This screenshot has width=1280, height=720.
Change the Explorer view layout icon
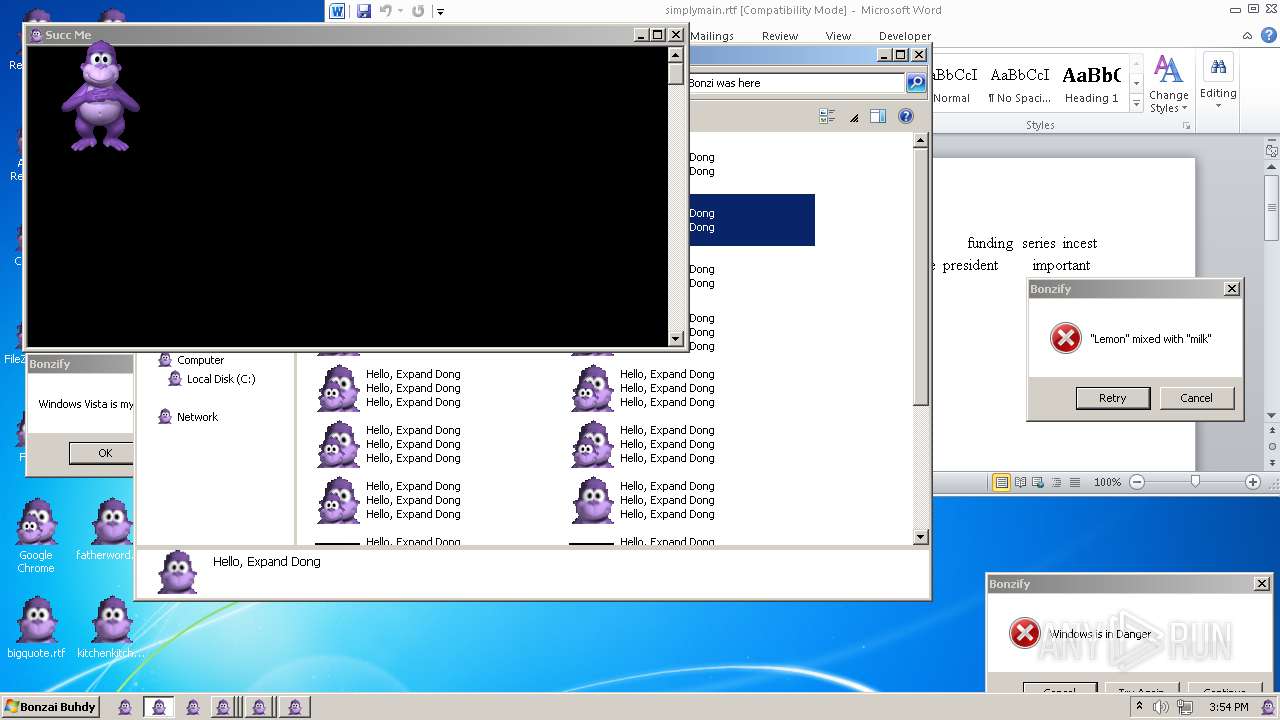tap(827, 116)
